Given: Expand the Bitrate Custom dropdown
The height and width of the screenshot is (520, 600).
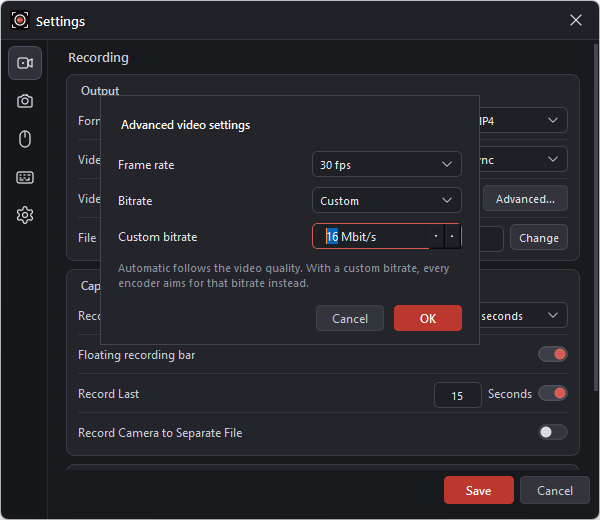Looking at the screenshot, I should [386, 201].
